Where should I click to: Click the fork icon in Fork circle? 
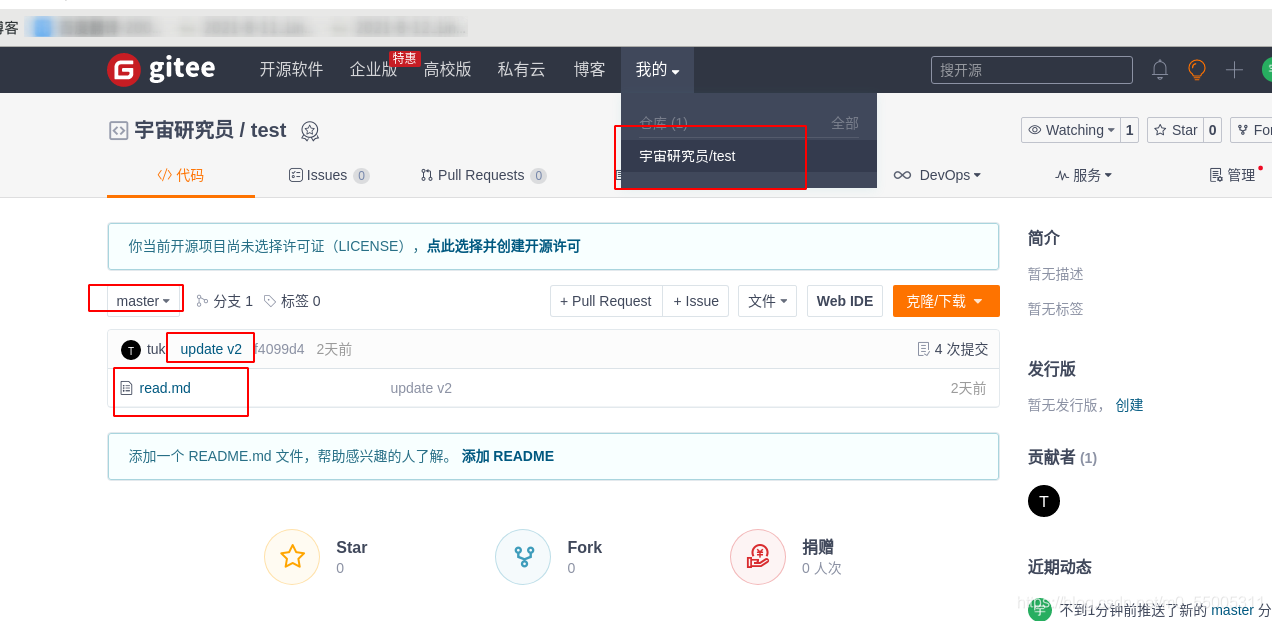click(523, 557)
